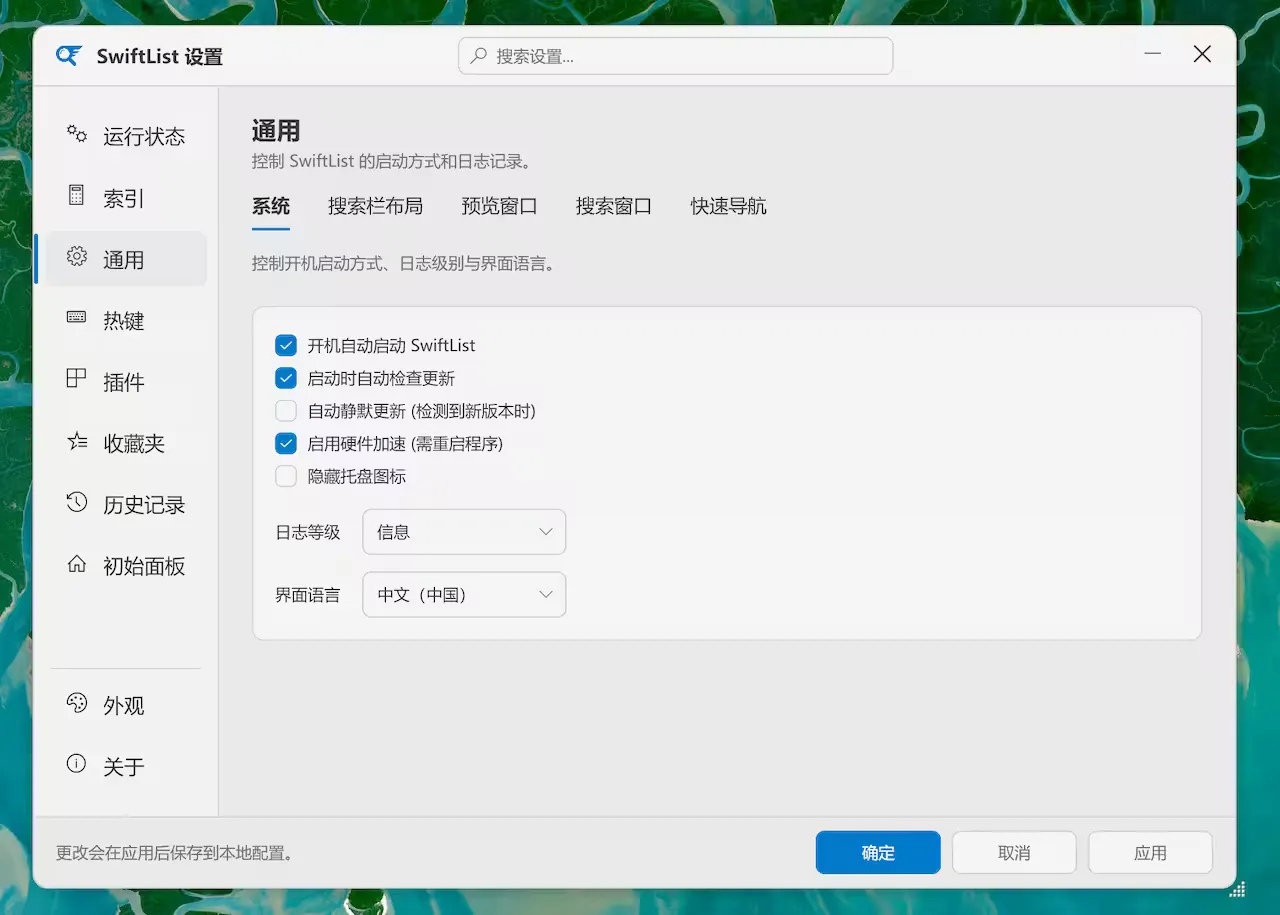1280x915 pixels.
Task: Switch to the 搜索栏布局 tab
Action: point(375,206)
